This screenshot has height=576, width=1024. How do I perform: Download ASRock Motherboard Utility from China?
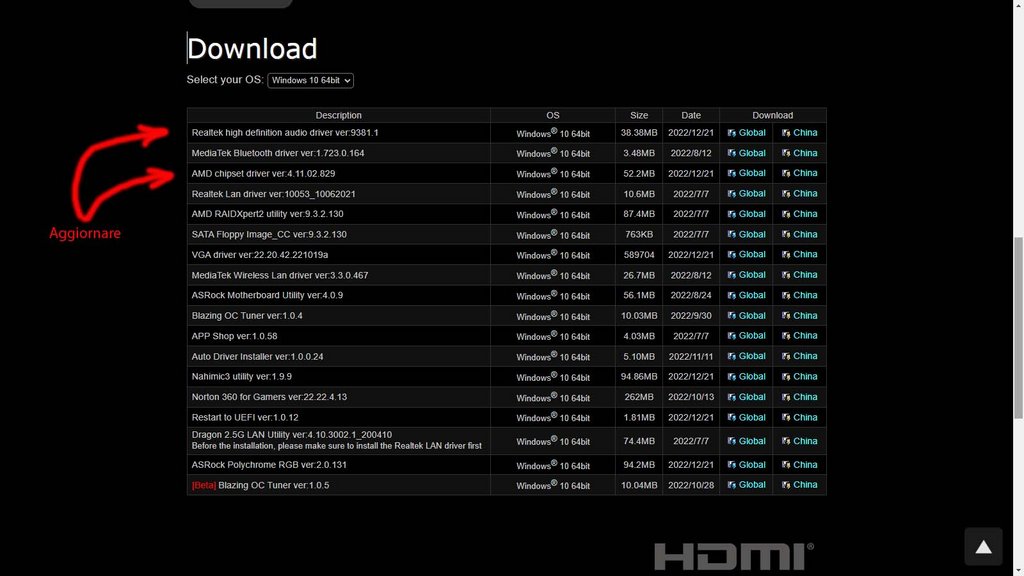pos(799,295)
